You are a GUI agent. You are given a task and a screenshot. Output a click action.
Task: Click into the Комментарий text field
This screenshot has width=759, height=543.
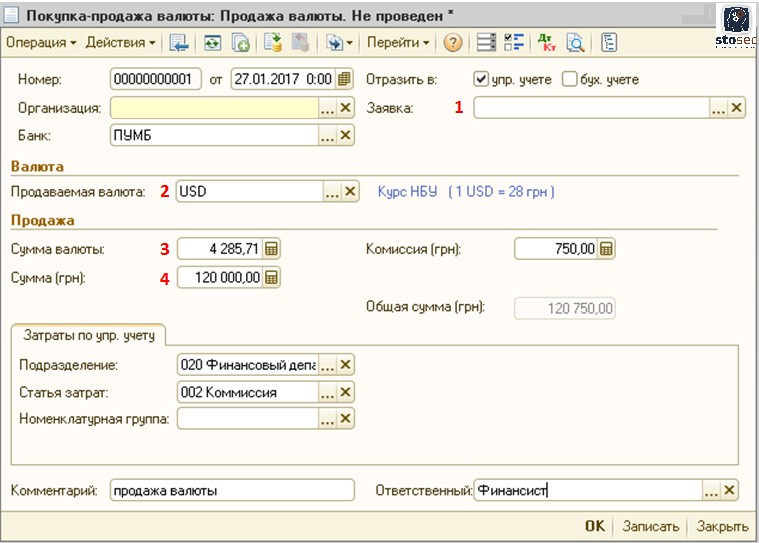click(x=231, y=490)
